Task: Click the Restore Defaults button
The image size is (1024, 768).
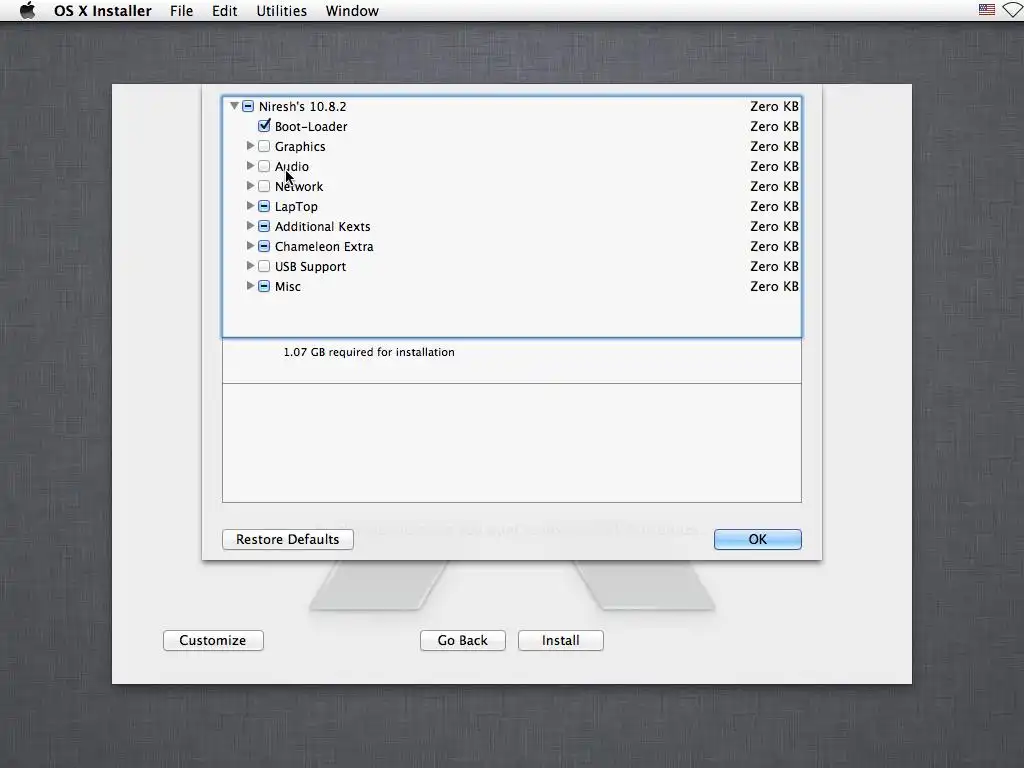Action: point(287,539)
